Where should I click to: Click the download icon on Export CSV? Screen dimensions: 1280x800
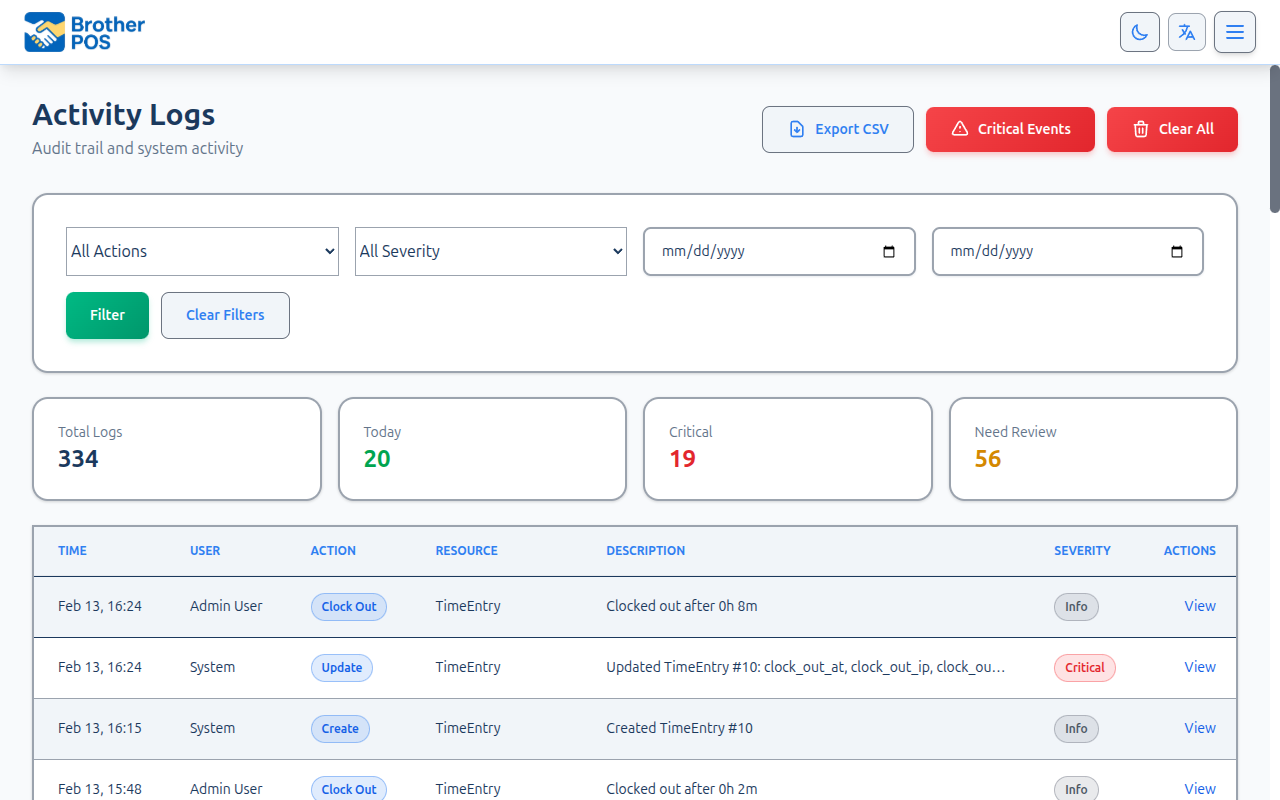[x=796, y=129]
